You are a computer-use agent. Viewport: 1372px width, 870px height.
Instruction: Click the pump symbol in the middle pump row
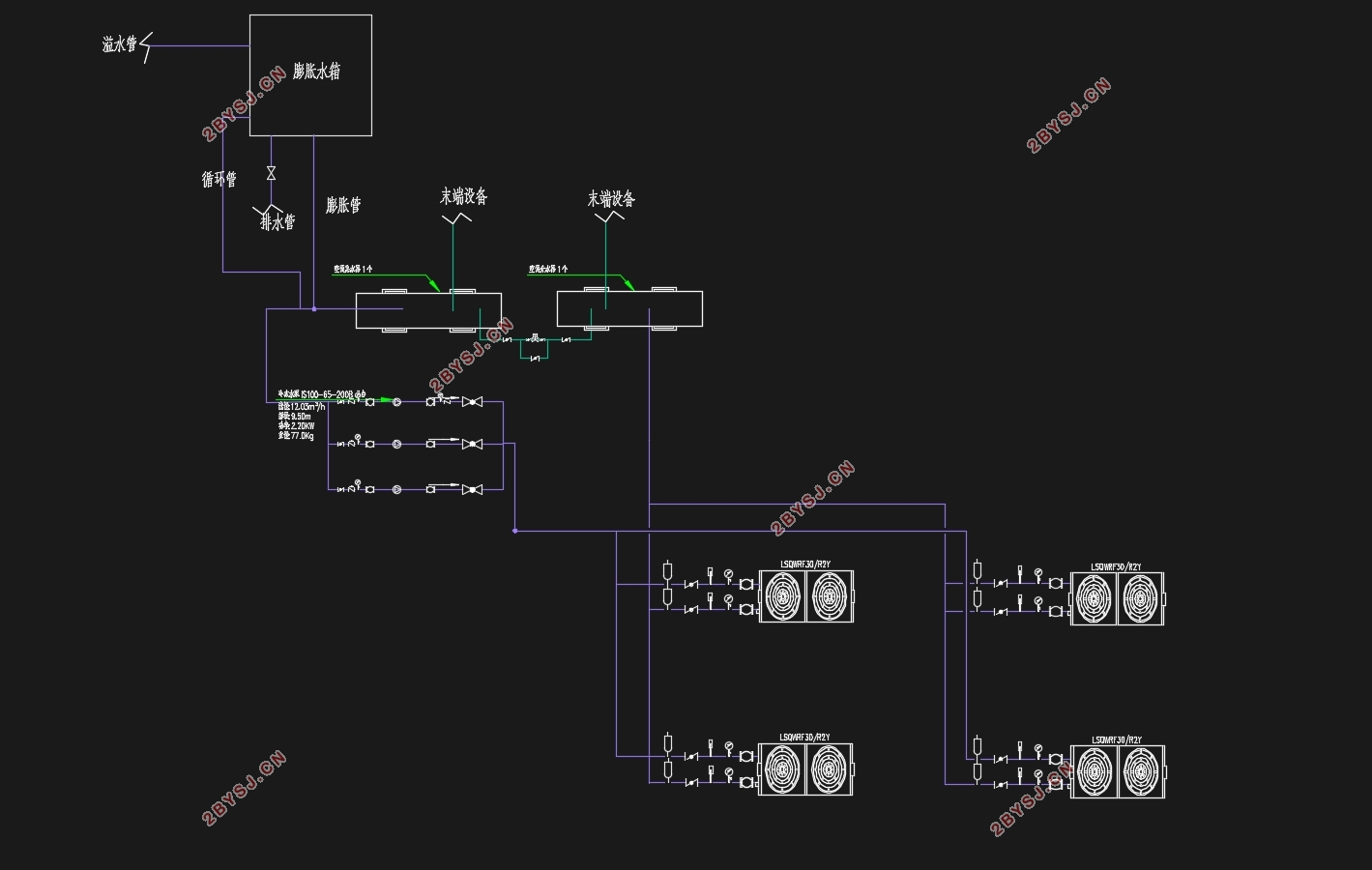pos(396,445)
